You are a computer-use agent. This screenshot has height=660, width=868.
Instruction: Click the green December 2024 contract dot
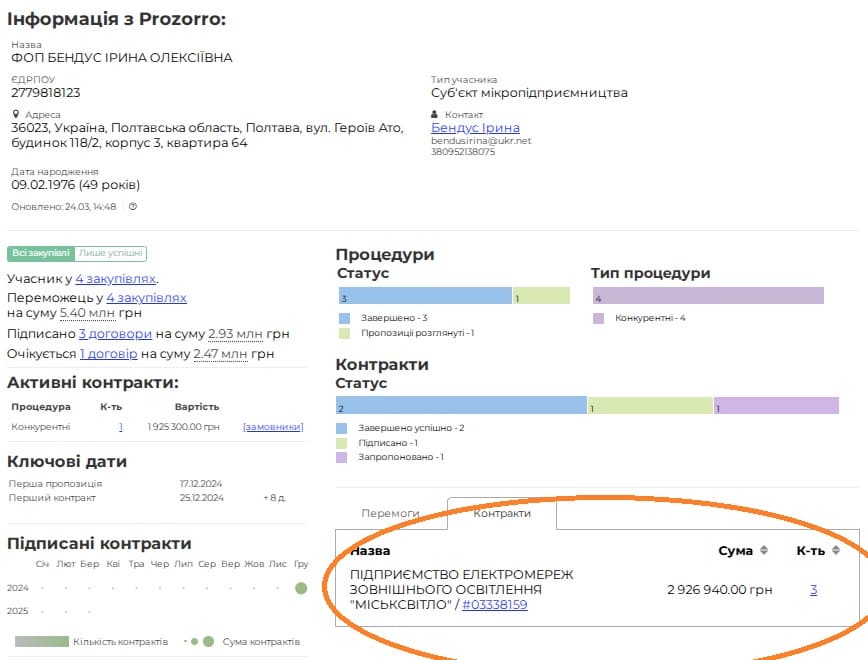coord(301,588)
